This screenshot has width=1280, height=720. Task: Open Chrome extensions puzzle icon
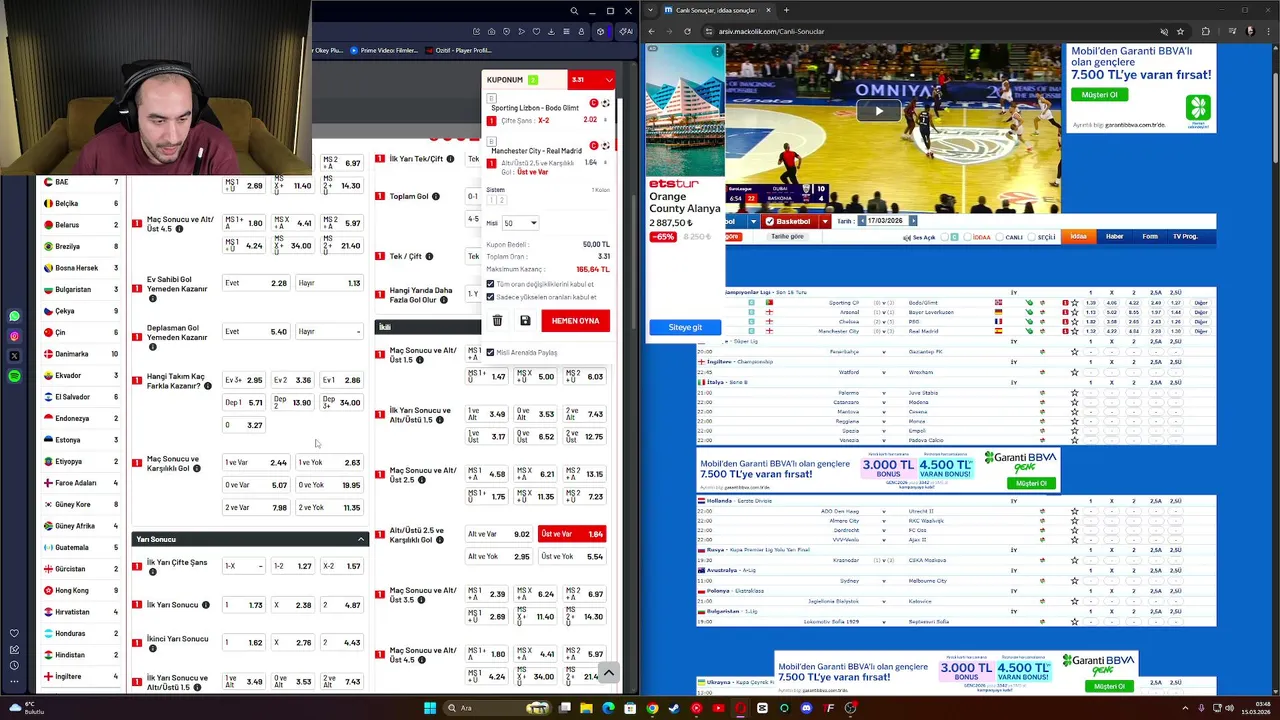(x=1205, y=31)
